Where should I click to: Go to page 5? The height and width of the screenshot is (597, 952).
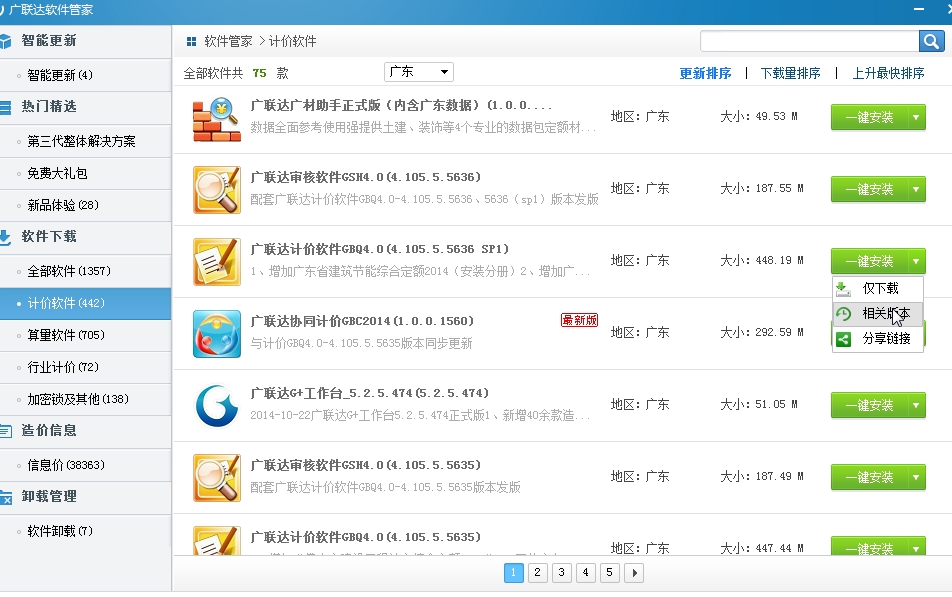(x=610, y=573)
